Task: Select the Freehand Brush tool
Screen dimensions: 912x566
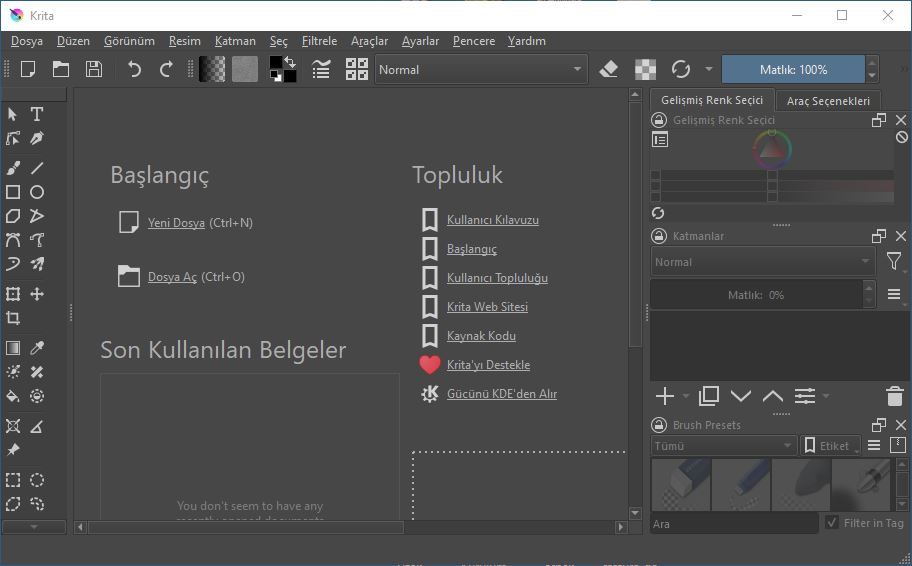Action: pos(12,168)
